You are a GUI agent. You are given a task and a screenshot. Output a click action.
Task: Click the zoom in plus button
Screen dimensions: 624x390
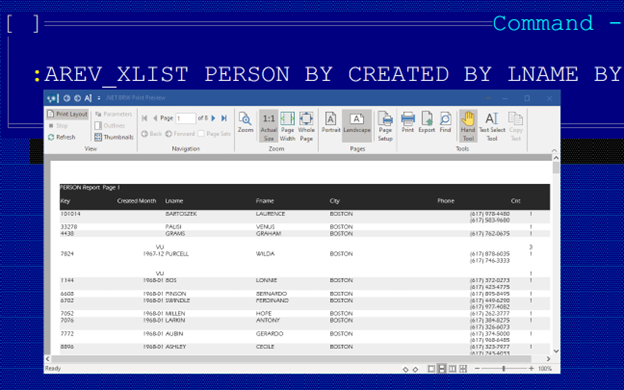[x=531, y=369]
